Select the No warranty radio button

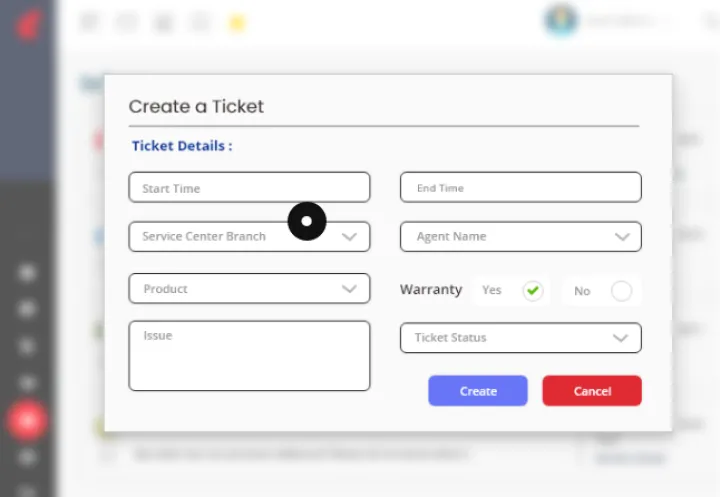pos(621,291)
